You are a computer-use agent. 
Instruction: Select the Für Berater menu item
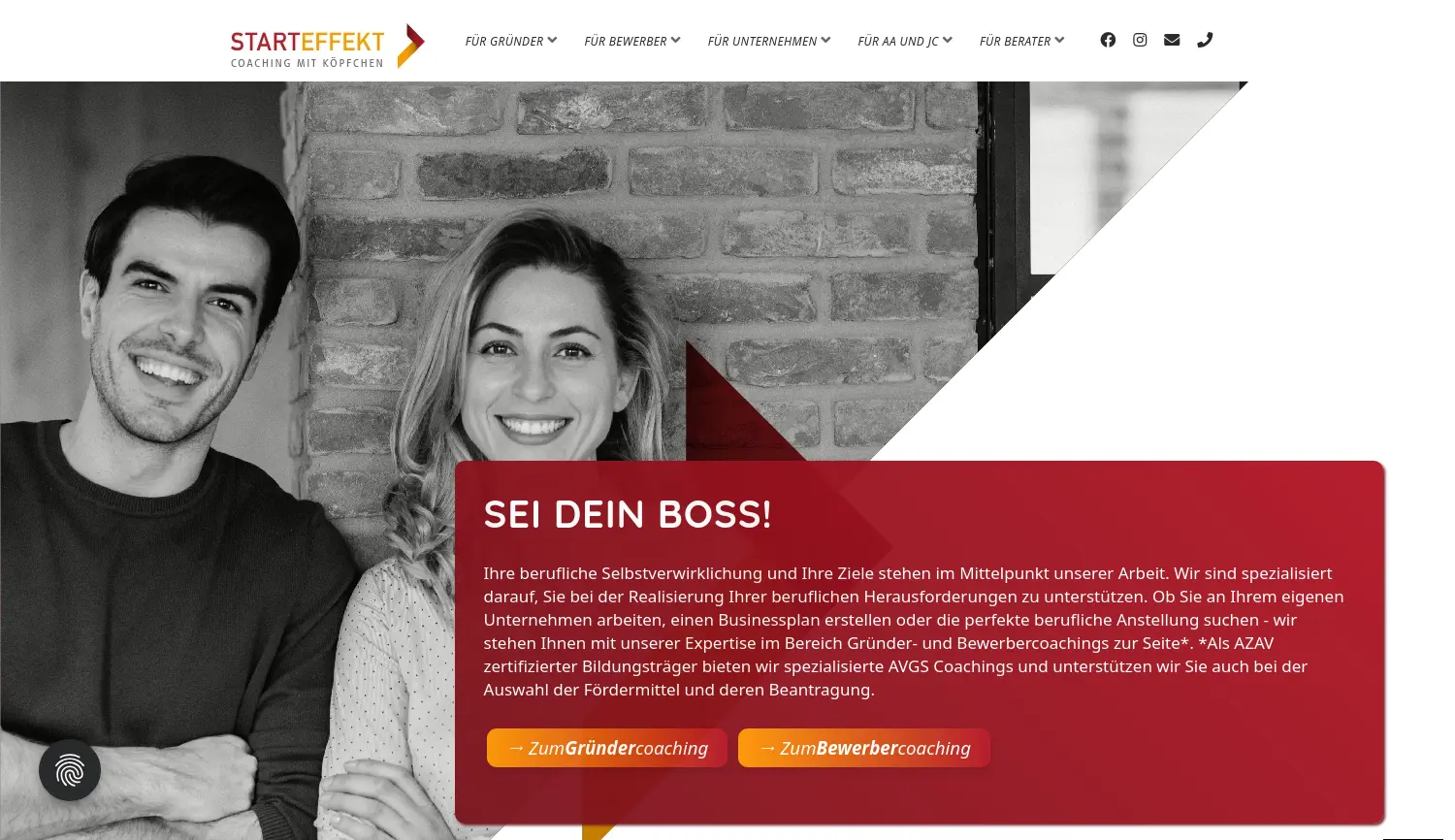(x=1015, y=41)
